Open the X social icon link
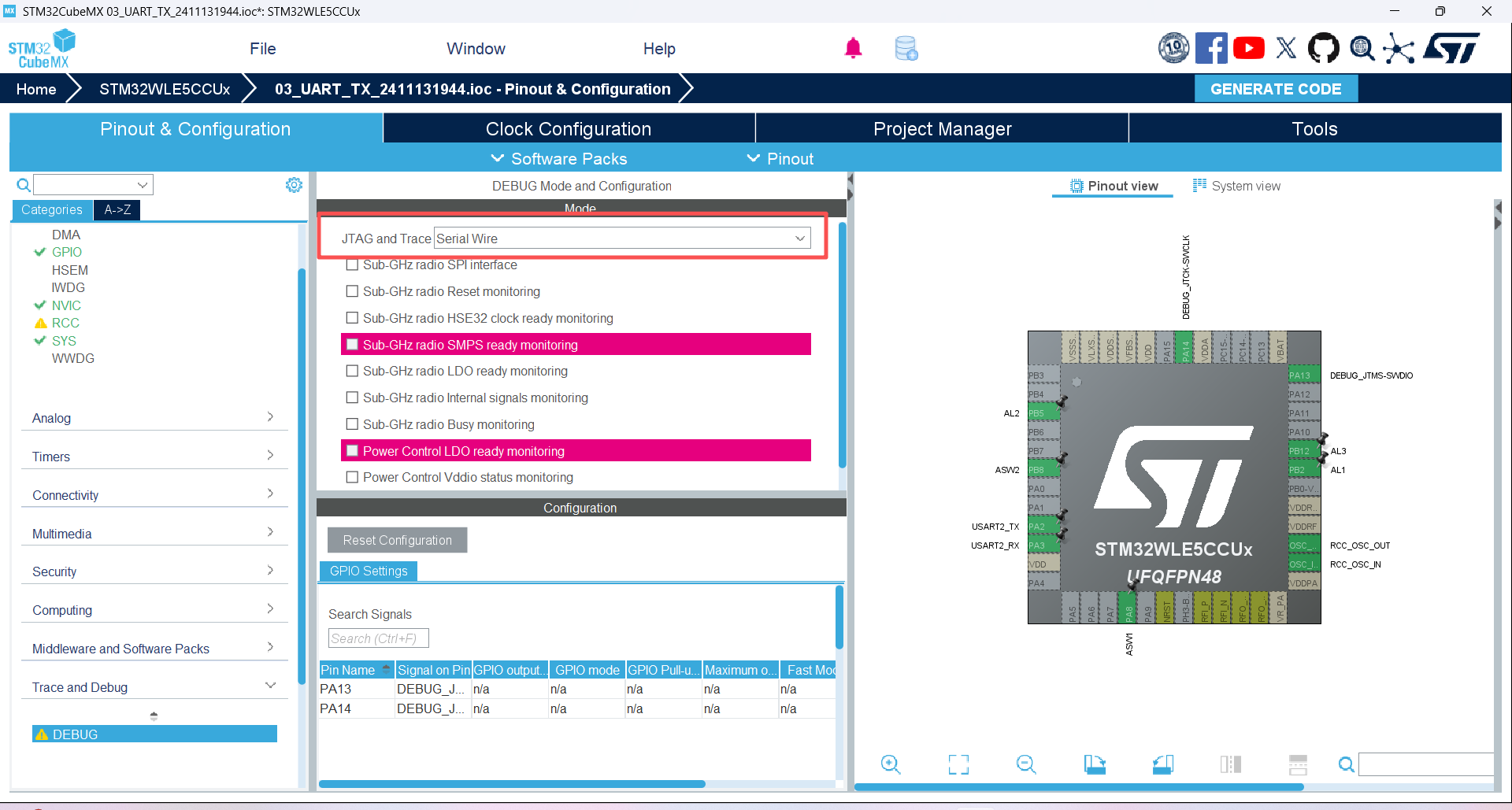Viewport: 1512px width, 810px height. tap(1286, 48)
